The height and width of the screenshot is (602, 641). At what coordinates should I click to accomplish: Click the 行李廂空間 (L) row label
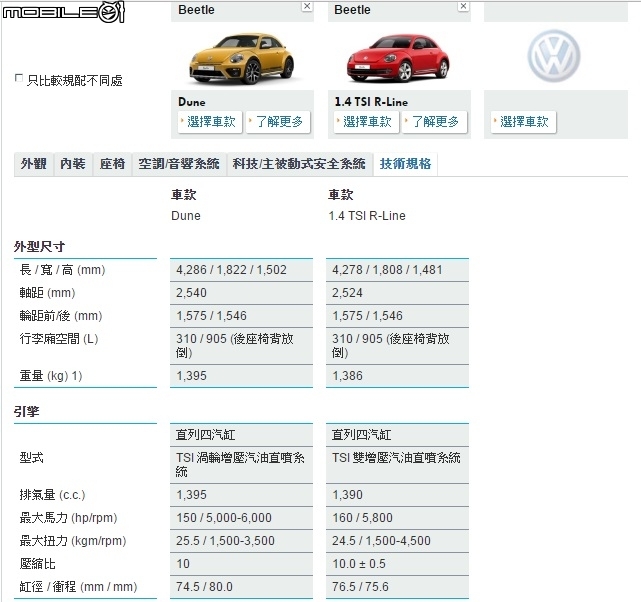(x=59, y=339)
